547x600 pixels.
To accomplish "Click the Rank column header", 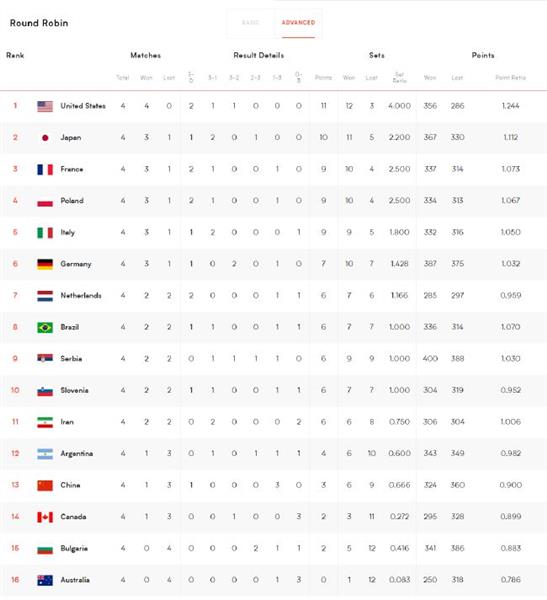I will click(x=15, y=55).
